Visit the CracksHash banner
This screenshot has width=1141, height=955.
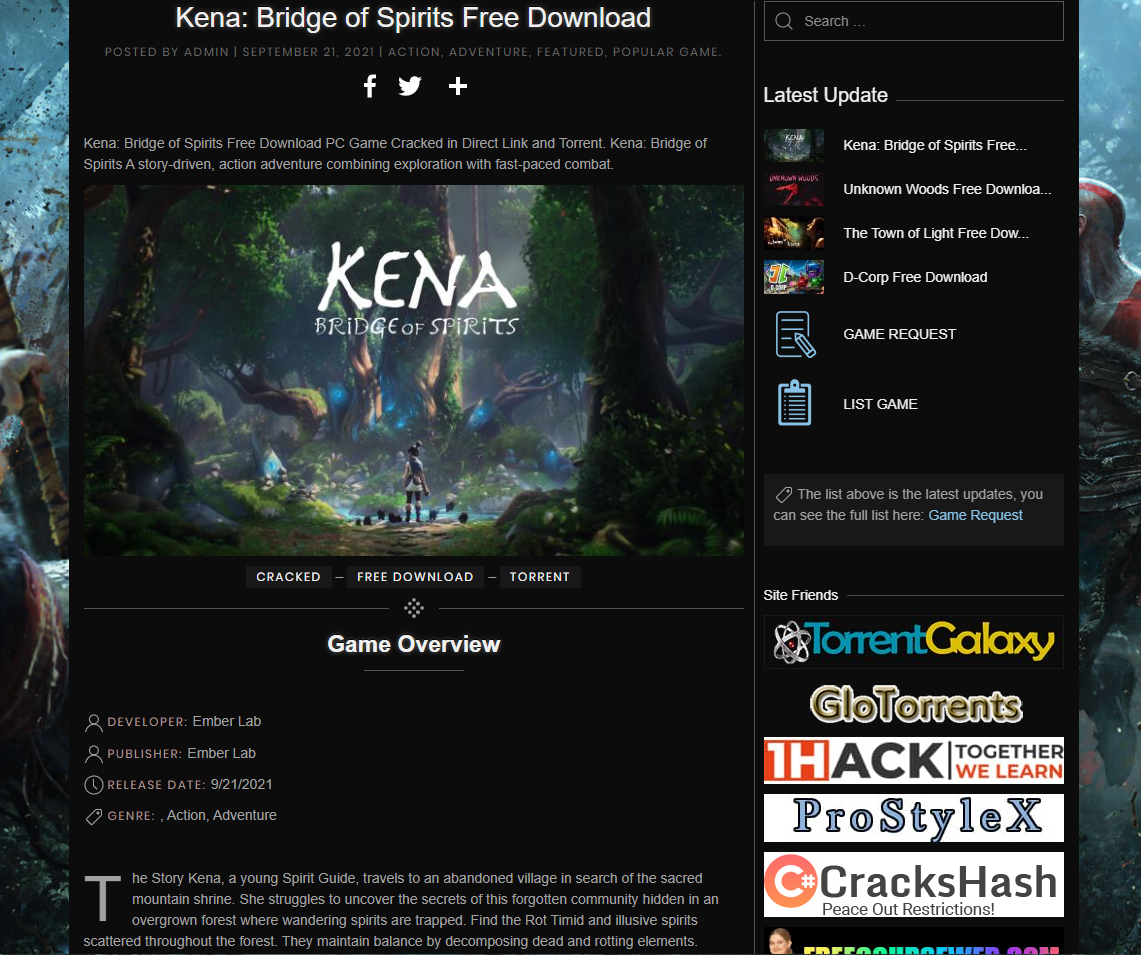pyautogui.click(x=913, y=884)
